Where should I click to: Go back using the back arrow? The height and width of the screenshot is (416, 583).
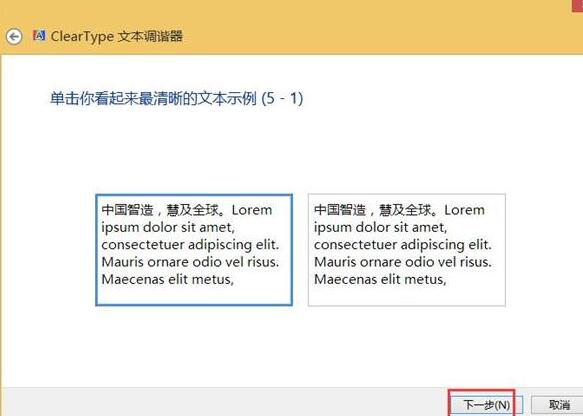pyautogui.click(x=14, y=36)
